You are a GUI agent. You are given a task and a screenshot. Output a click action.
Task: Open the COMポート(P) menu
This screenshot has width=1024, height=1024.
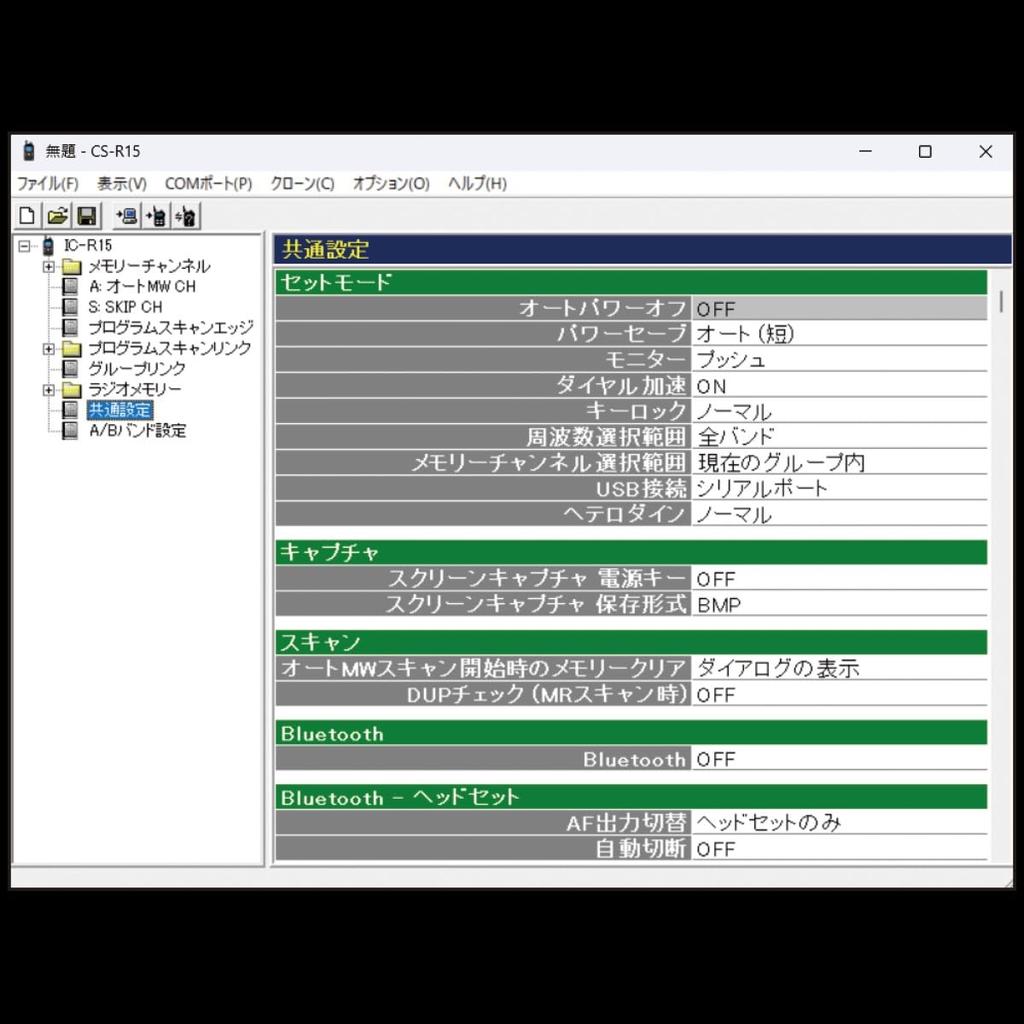tap(209, 183)
